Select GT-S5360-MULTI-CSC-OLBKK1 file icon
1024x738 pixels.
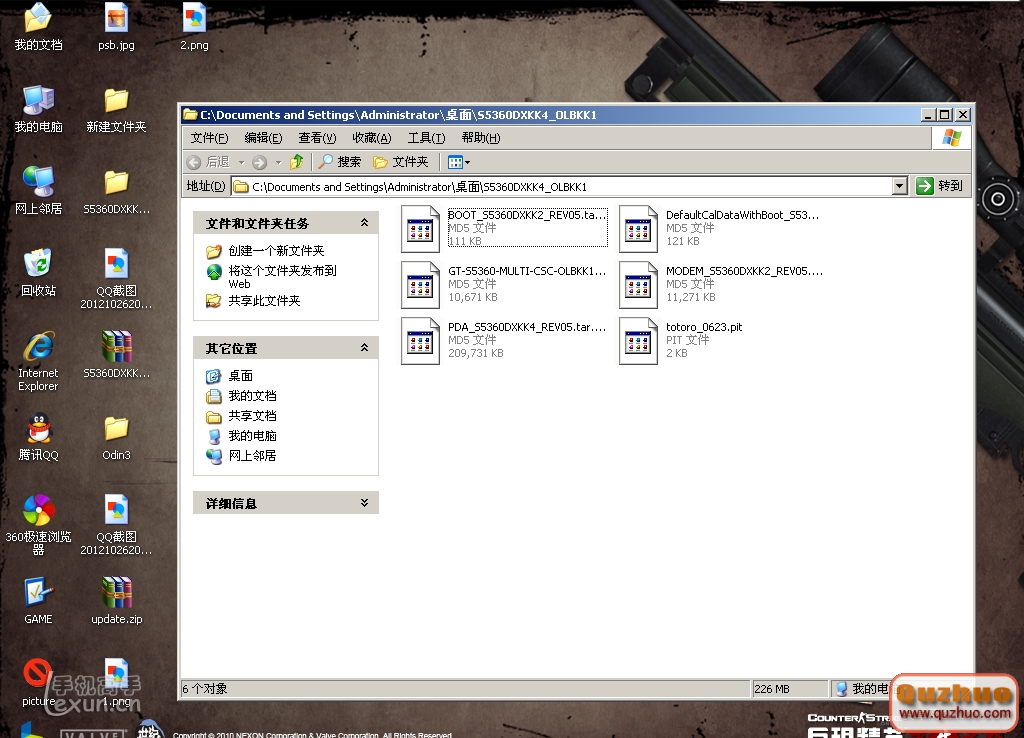pos(420,285)
